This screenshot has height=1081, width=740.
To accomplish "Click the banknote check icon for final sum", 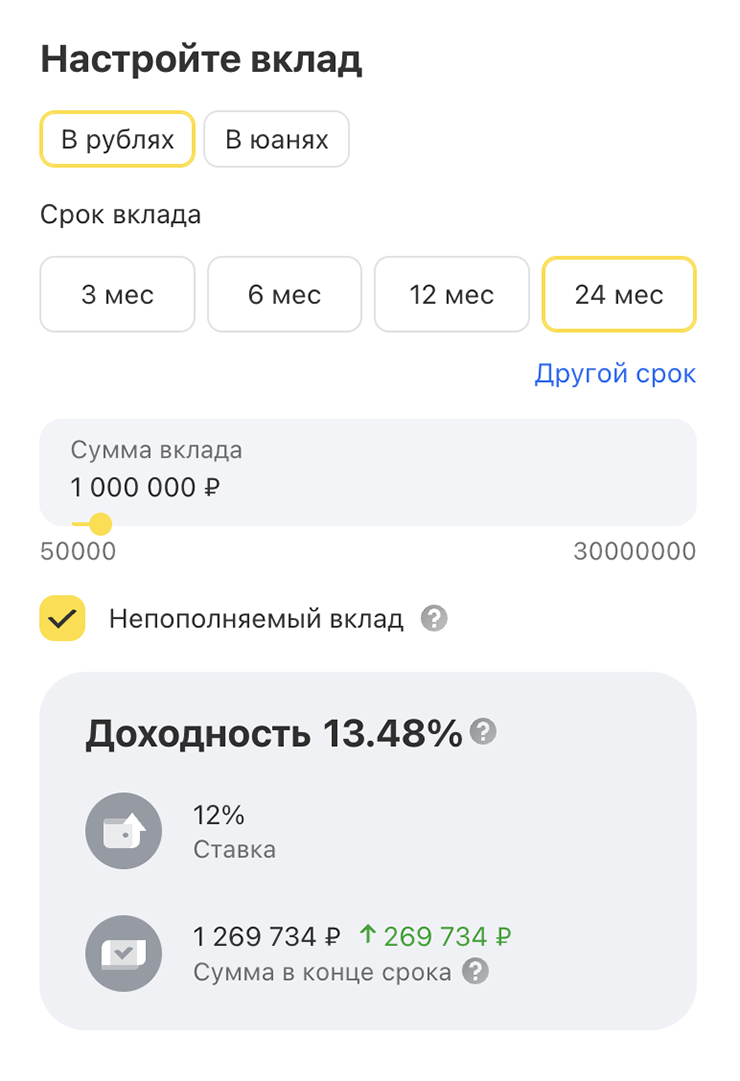I will (x=123, y=953).
